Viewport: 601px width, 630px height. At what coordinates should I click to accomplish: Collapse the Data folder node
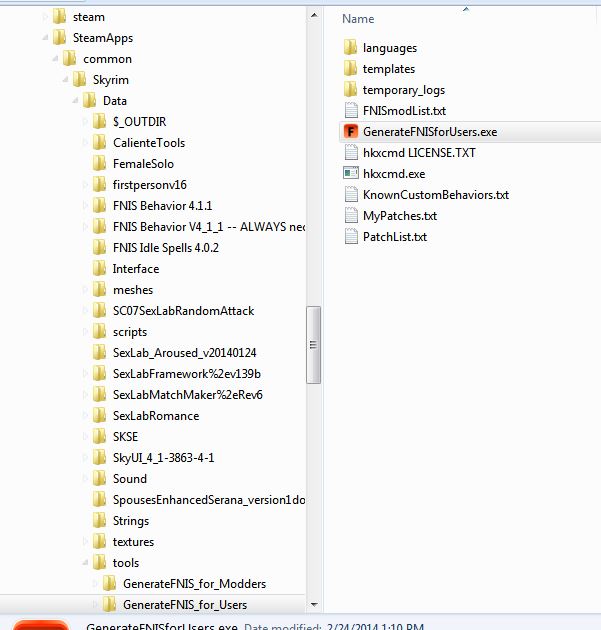tap(75, 100)
